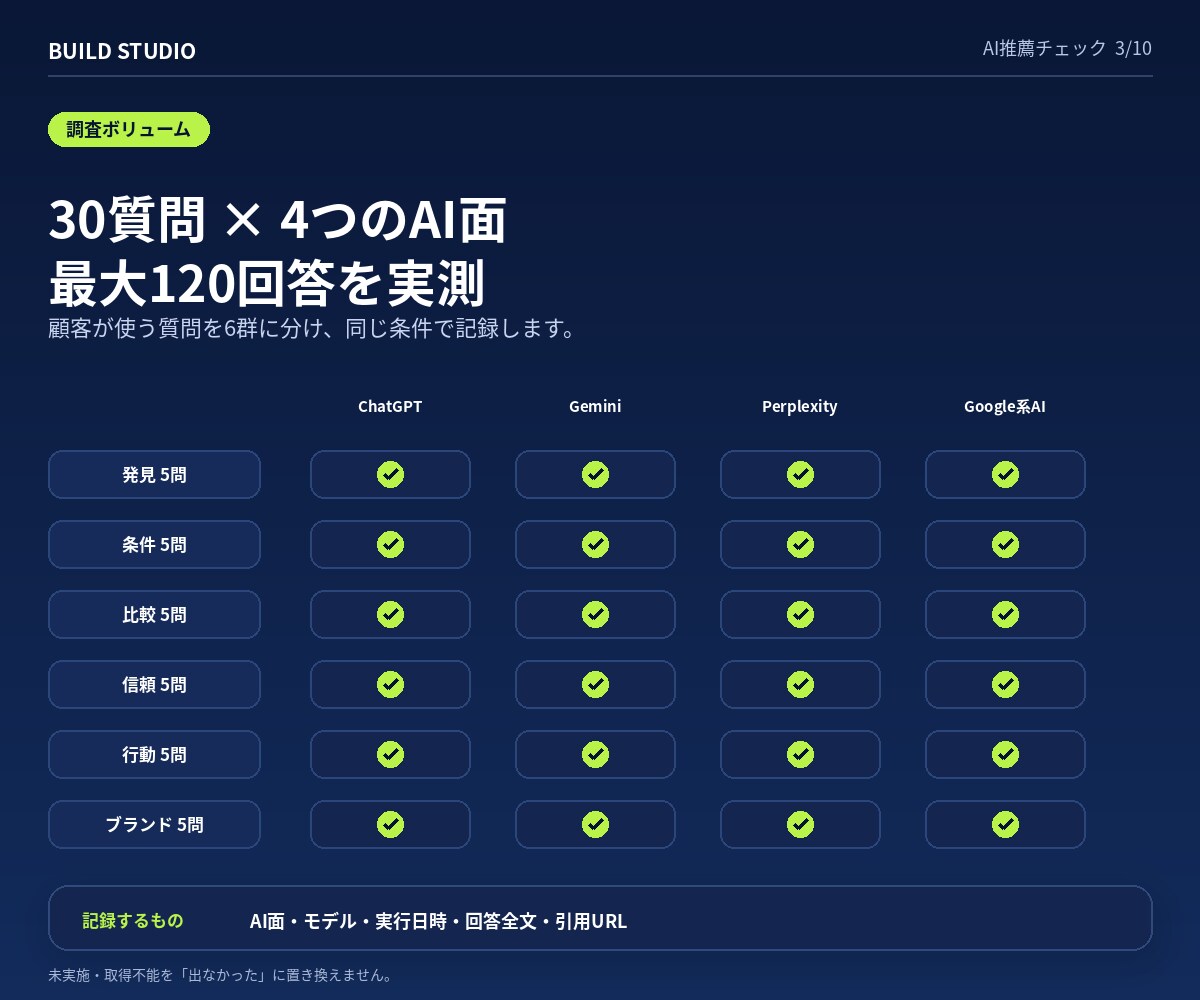Click the Gemini checkmark in 行動 5問 row
This screenshot has width=1200, height=1000.
click(x=595, y=754)
